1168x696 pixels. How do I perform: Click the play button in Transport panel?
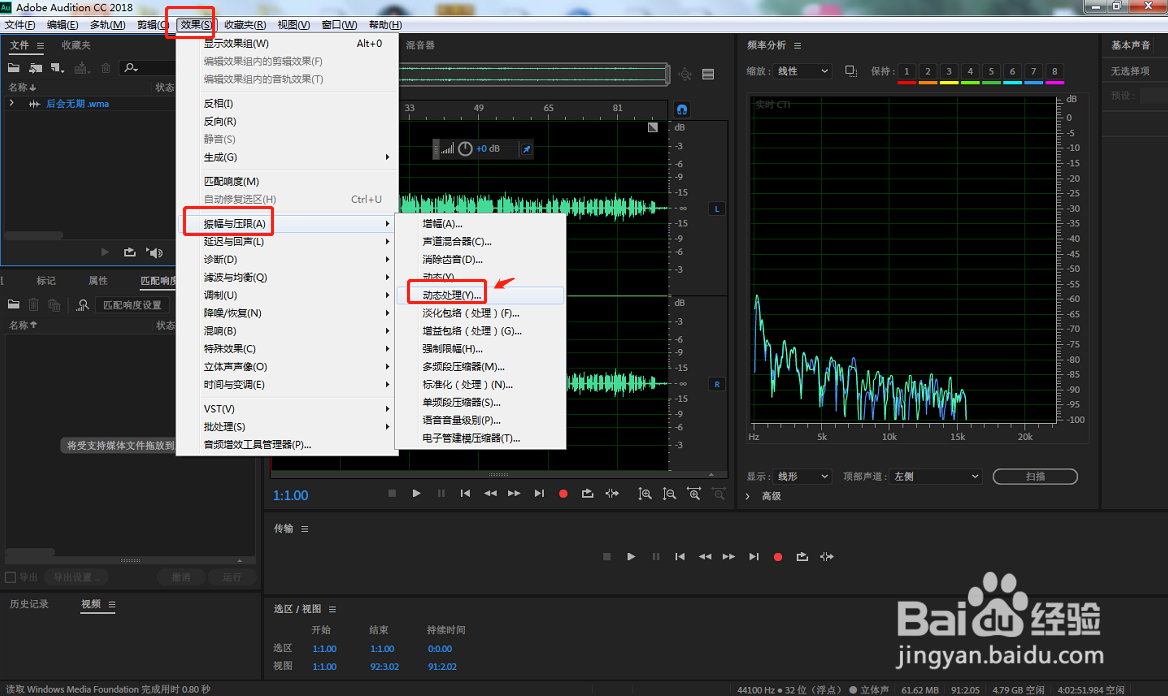[x=631, y=557]
